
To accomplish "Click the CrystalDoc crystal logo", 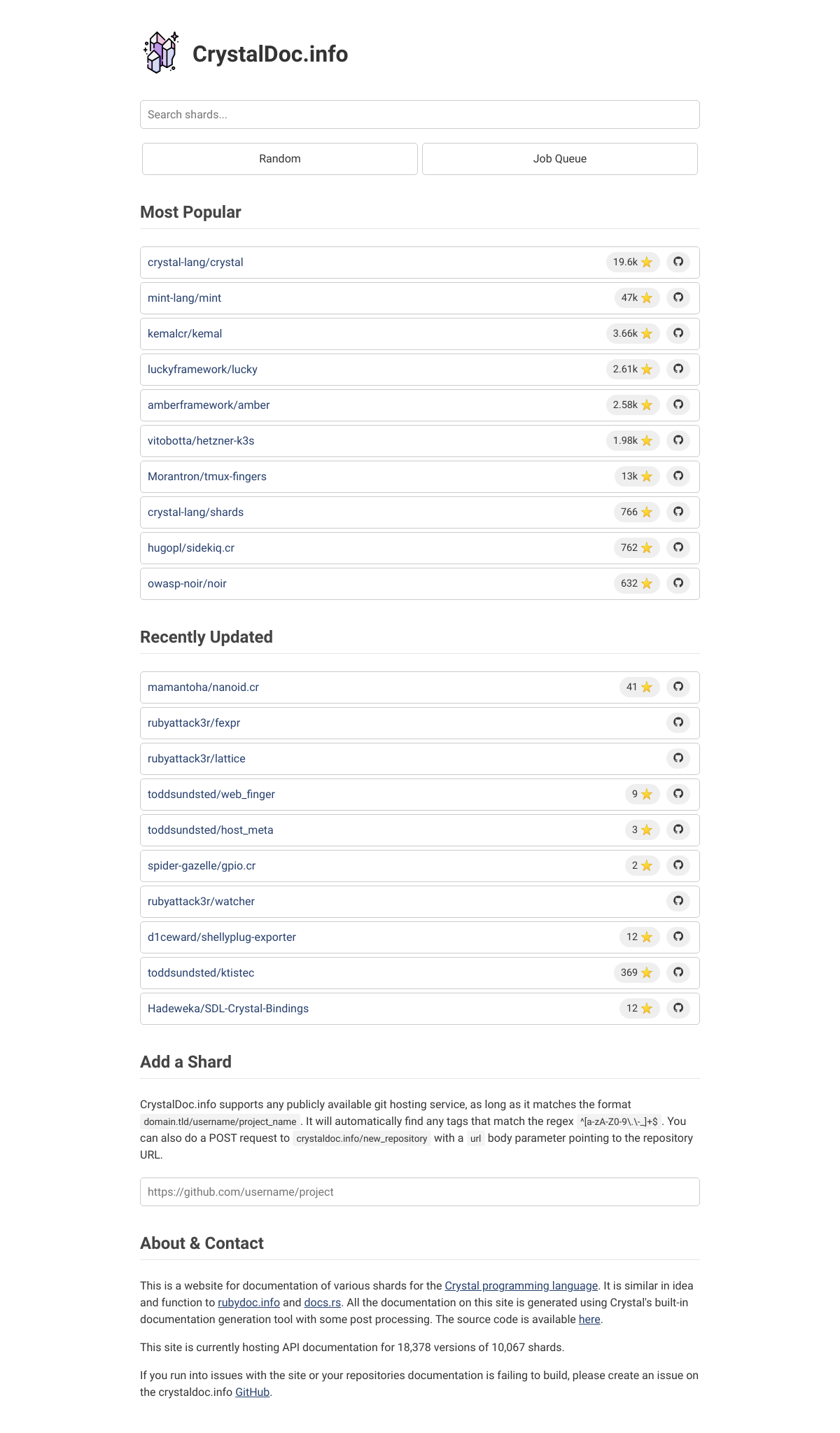I will point(161,53).
